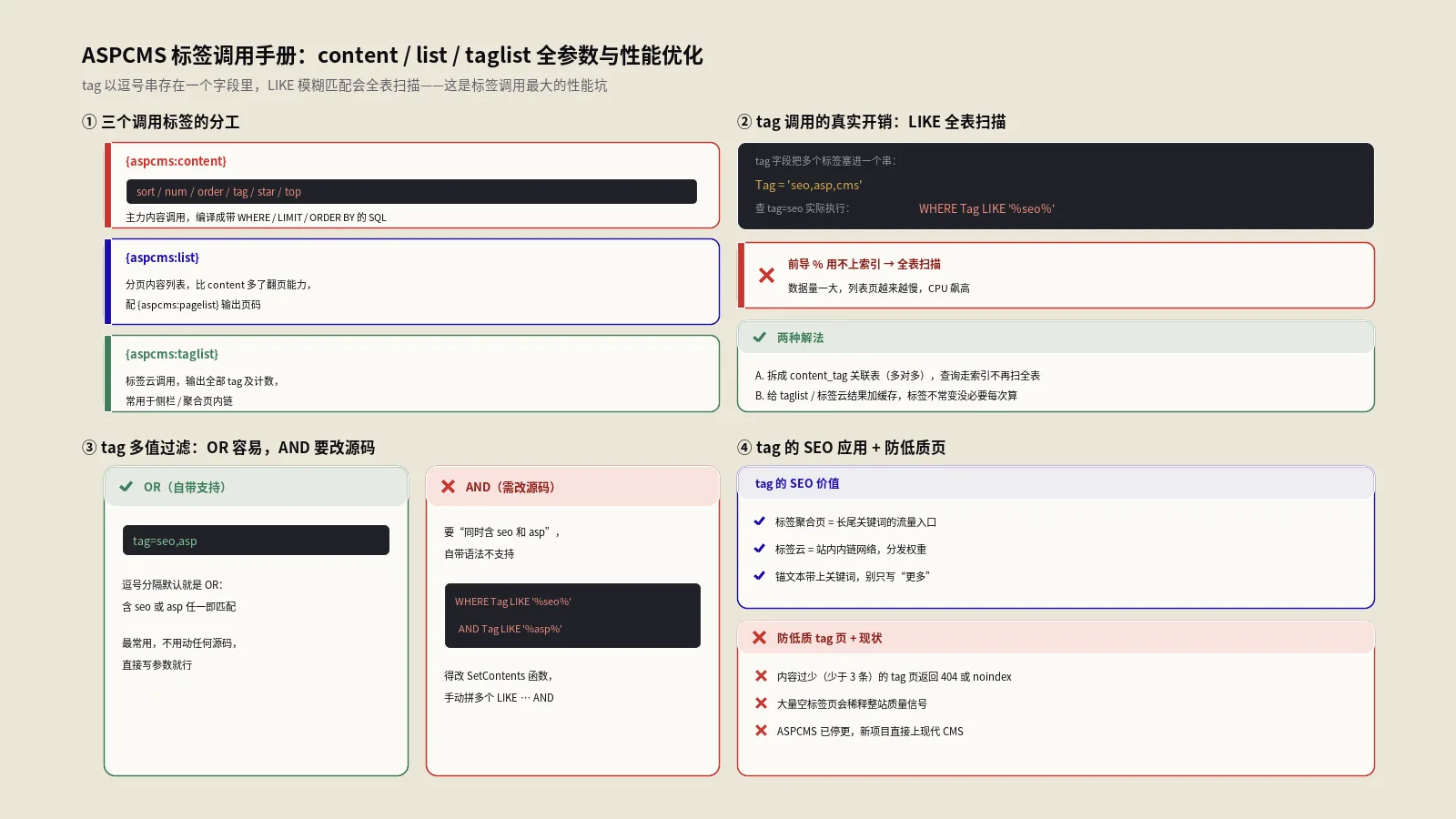The height and width of the screenshot is (819, 1456).
Task: Click the sort / num / order / tag code bar
Action: (x=411, y=192)
